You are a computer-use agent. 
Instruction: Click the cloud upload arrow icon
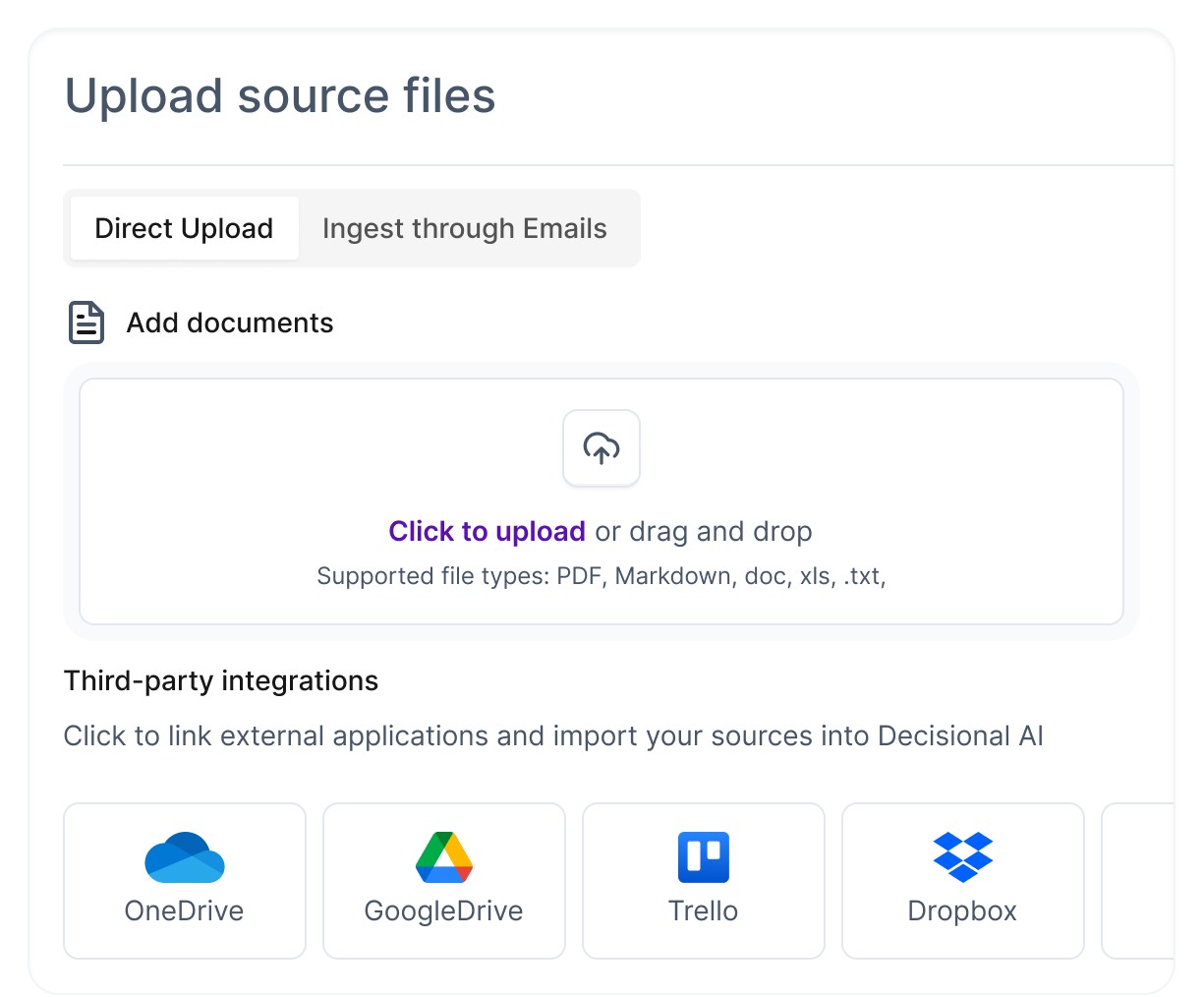click(602, 447)
